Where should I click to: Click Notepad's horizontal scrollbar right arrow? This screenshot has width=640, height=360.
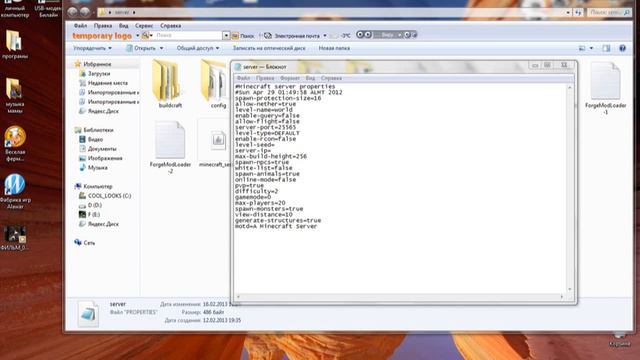[562, 297]
